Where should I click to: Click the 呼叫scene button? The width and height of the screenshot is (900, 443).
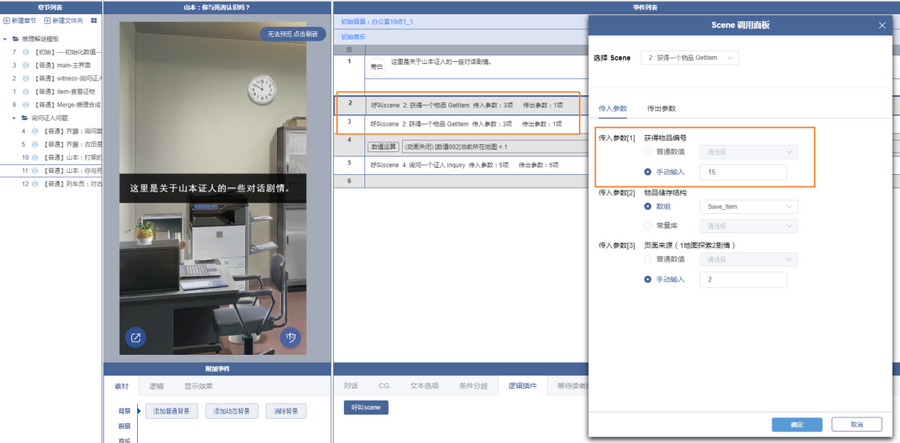pyautogui.click(x=365, y=408)
